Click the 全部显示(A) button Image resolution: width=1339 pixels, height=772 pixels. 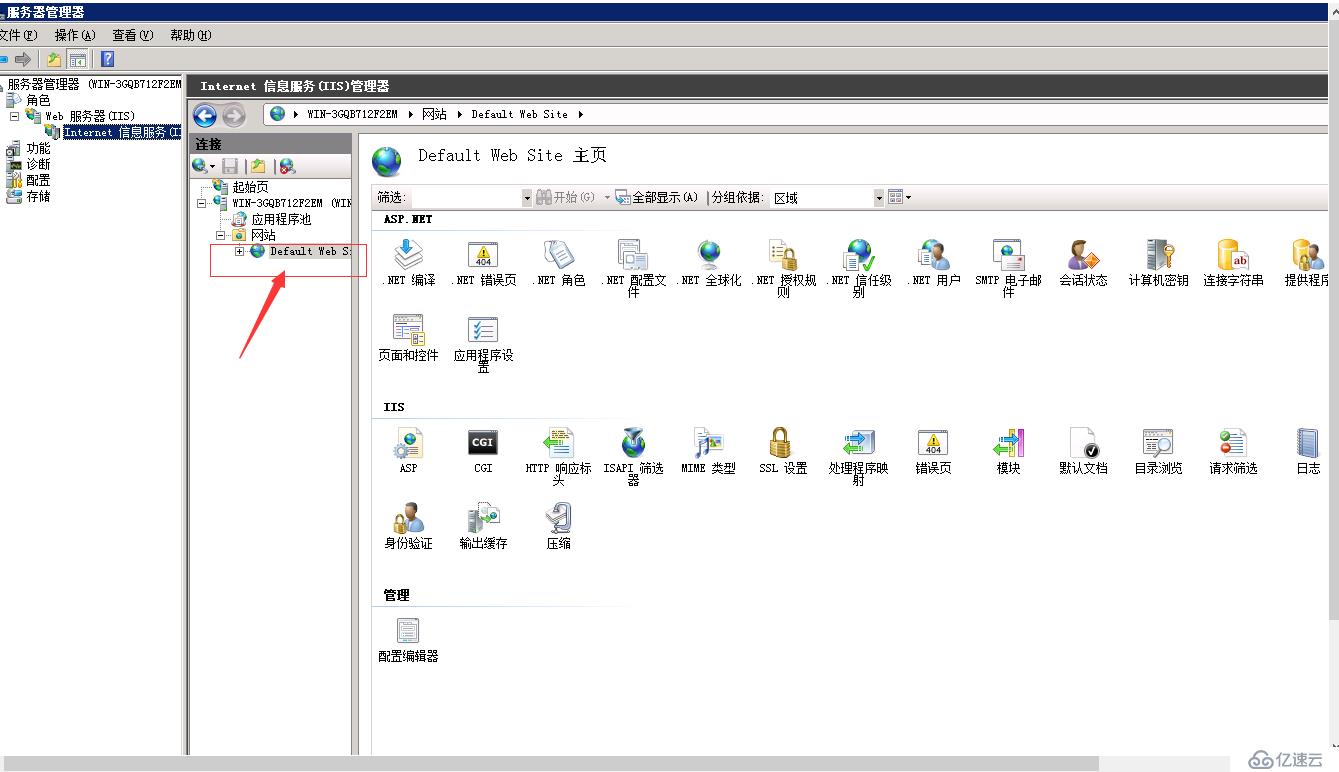coord(656,197)
